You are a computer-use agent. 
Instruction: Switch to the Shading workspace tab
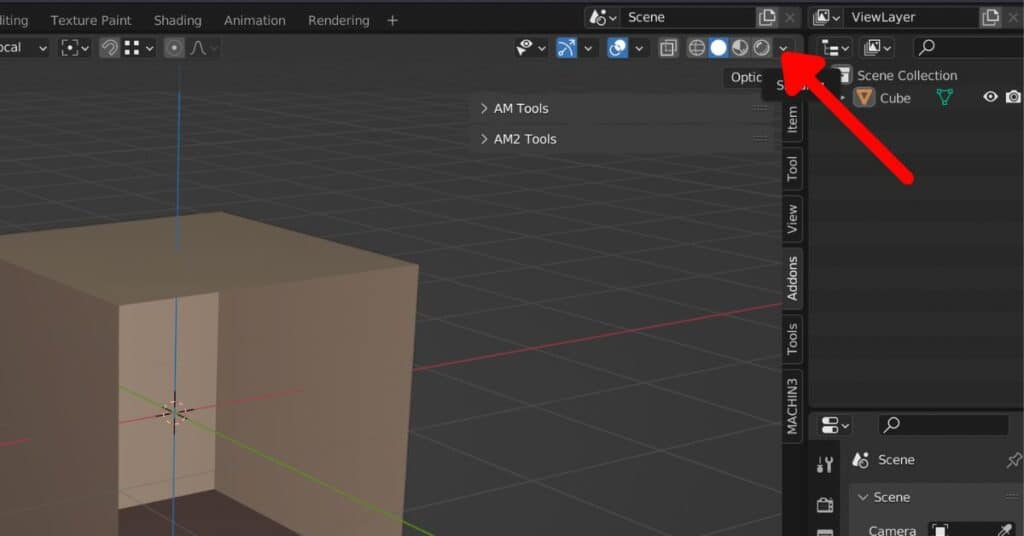[x=177, y=20]
